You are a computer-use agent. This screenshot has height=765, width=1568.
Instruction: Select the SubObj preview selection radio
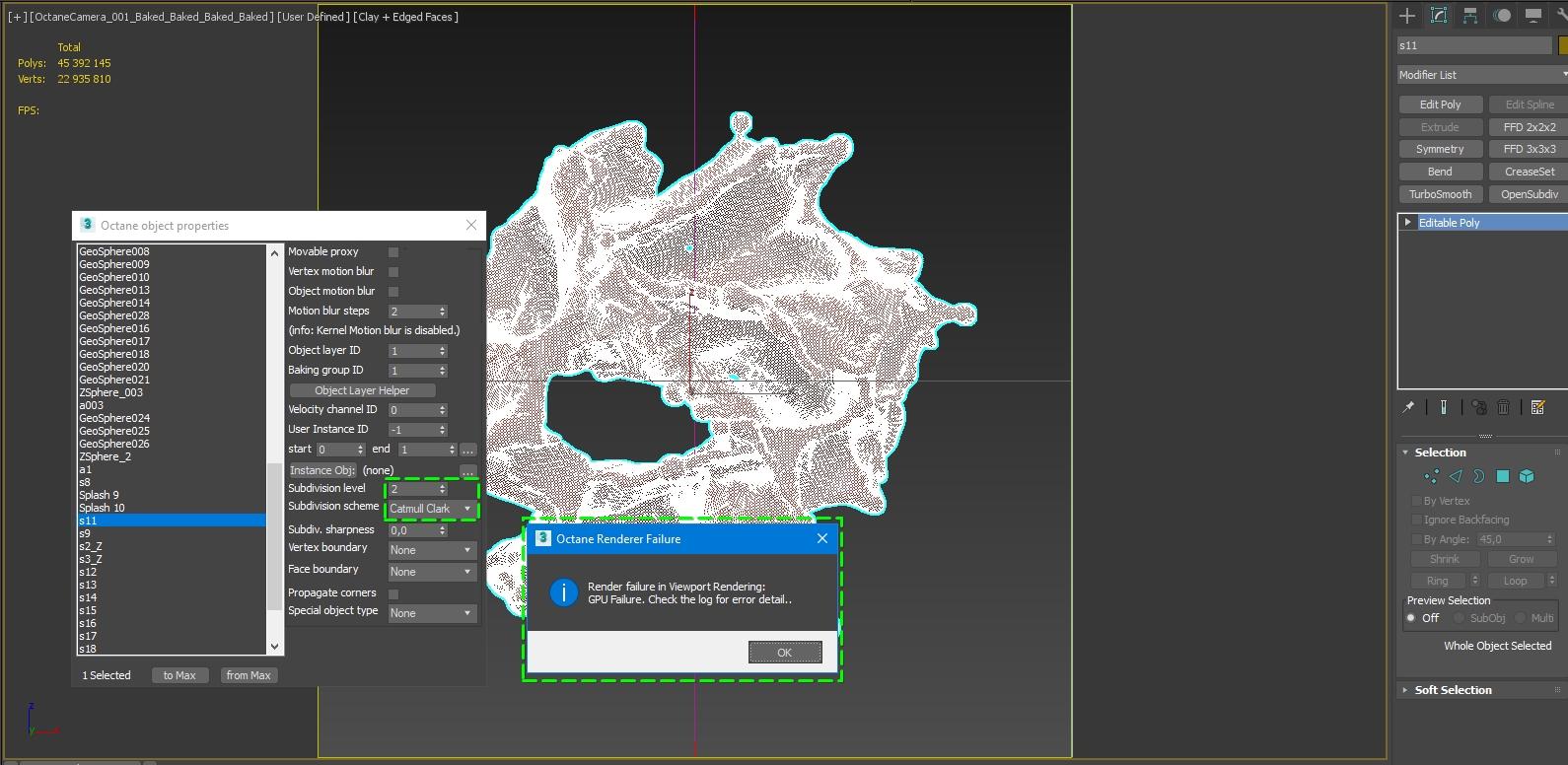[x=1460, y=618]
